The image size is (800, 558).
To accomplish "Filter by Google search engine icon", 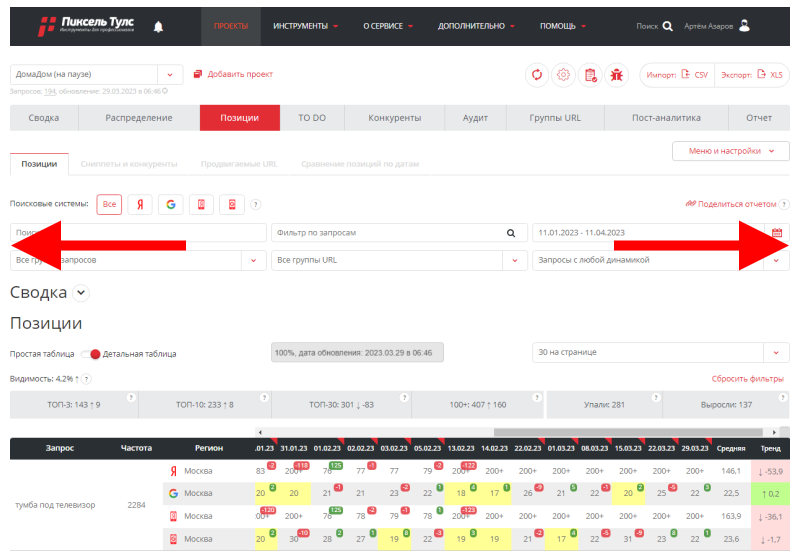I will pyautogui.click(x=170, y=205).
